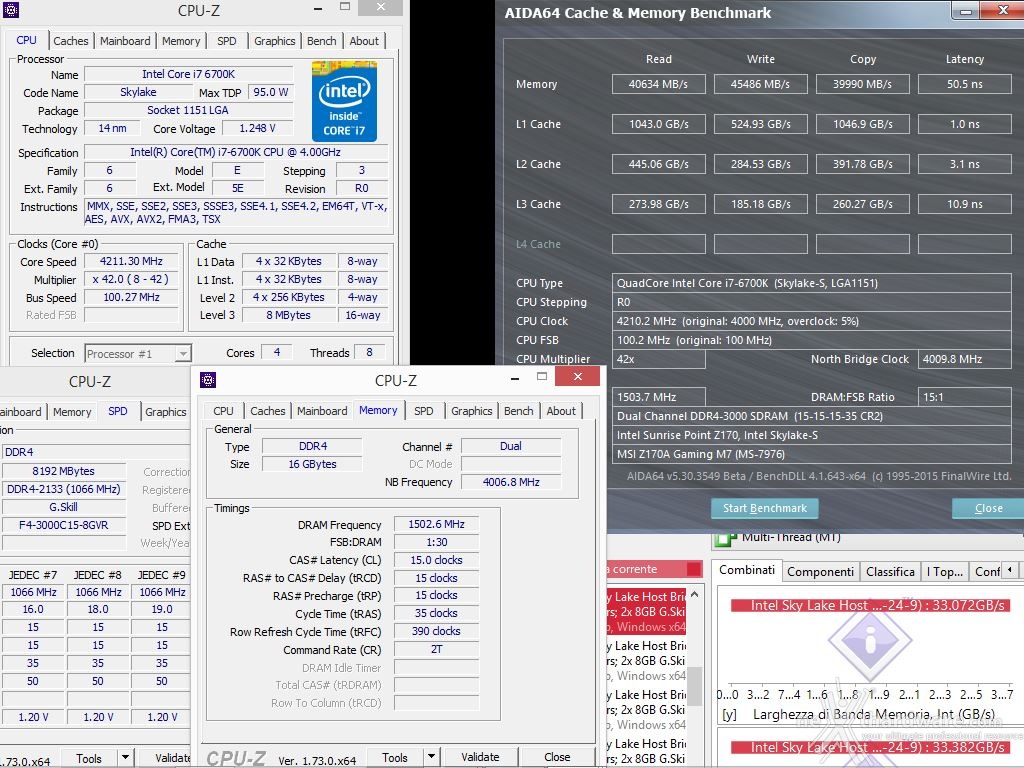Click the MSI Z170A Gaming M7 motherboard field
Image resolution: width=1024 pixels, height=768 pixels.
(x=812, y=454)
